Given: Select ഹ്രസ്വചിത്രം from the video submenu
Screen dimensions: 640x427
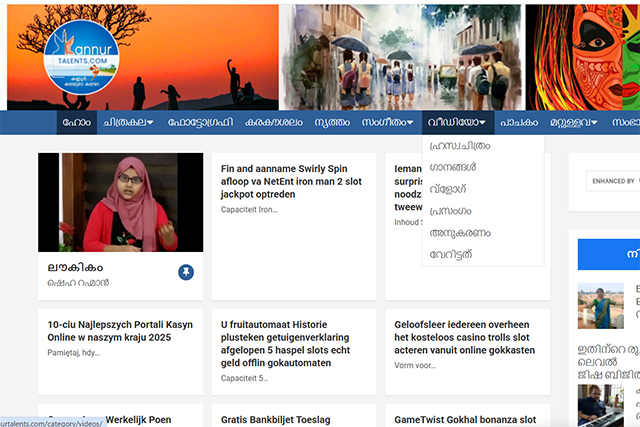Looking at the screenshot, I should (x=466, y=146).
